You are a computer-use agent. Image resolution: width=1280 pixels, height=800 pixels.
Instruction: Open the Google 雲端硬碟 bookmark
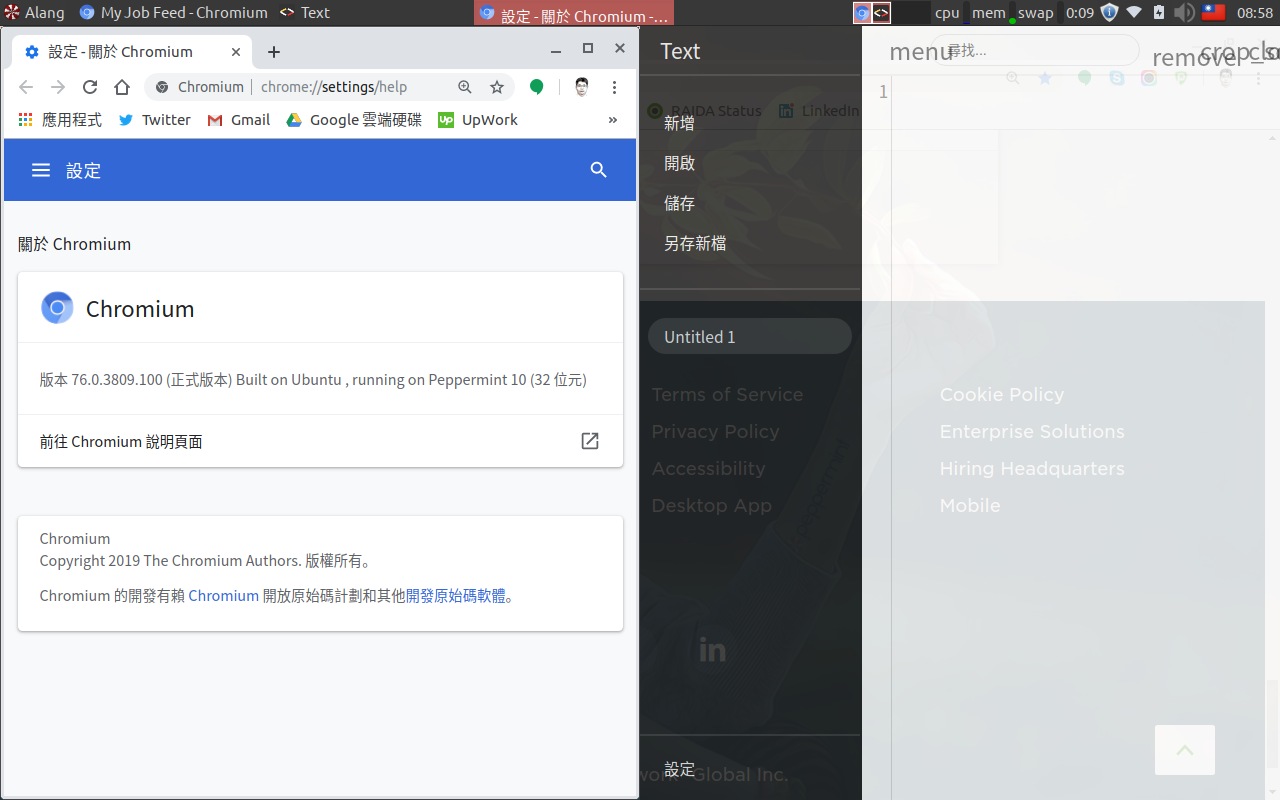(354, 120)
